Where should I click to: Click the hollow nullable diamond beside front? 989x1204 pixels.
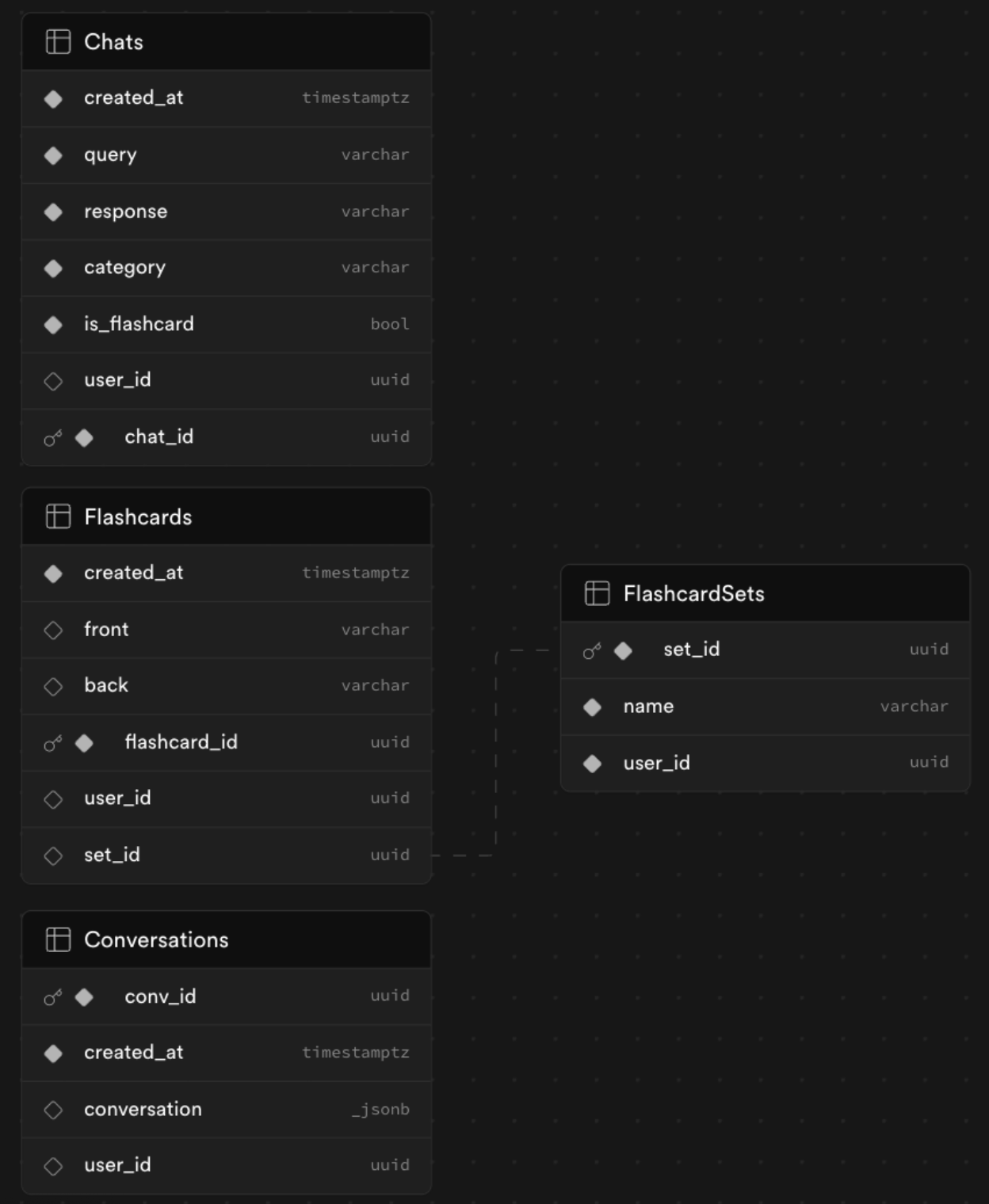coord(53,631)
